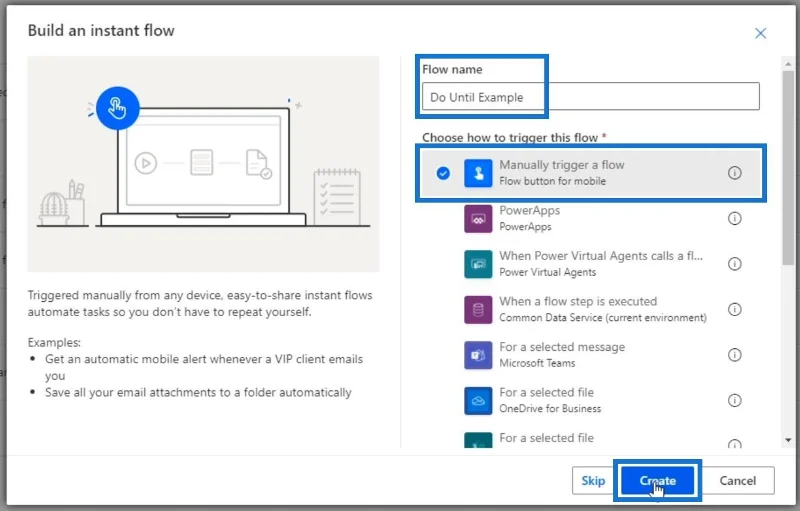The image size is (800, 511).
Task: Close the Build an instant flow dialog
Action: (760, 33)
